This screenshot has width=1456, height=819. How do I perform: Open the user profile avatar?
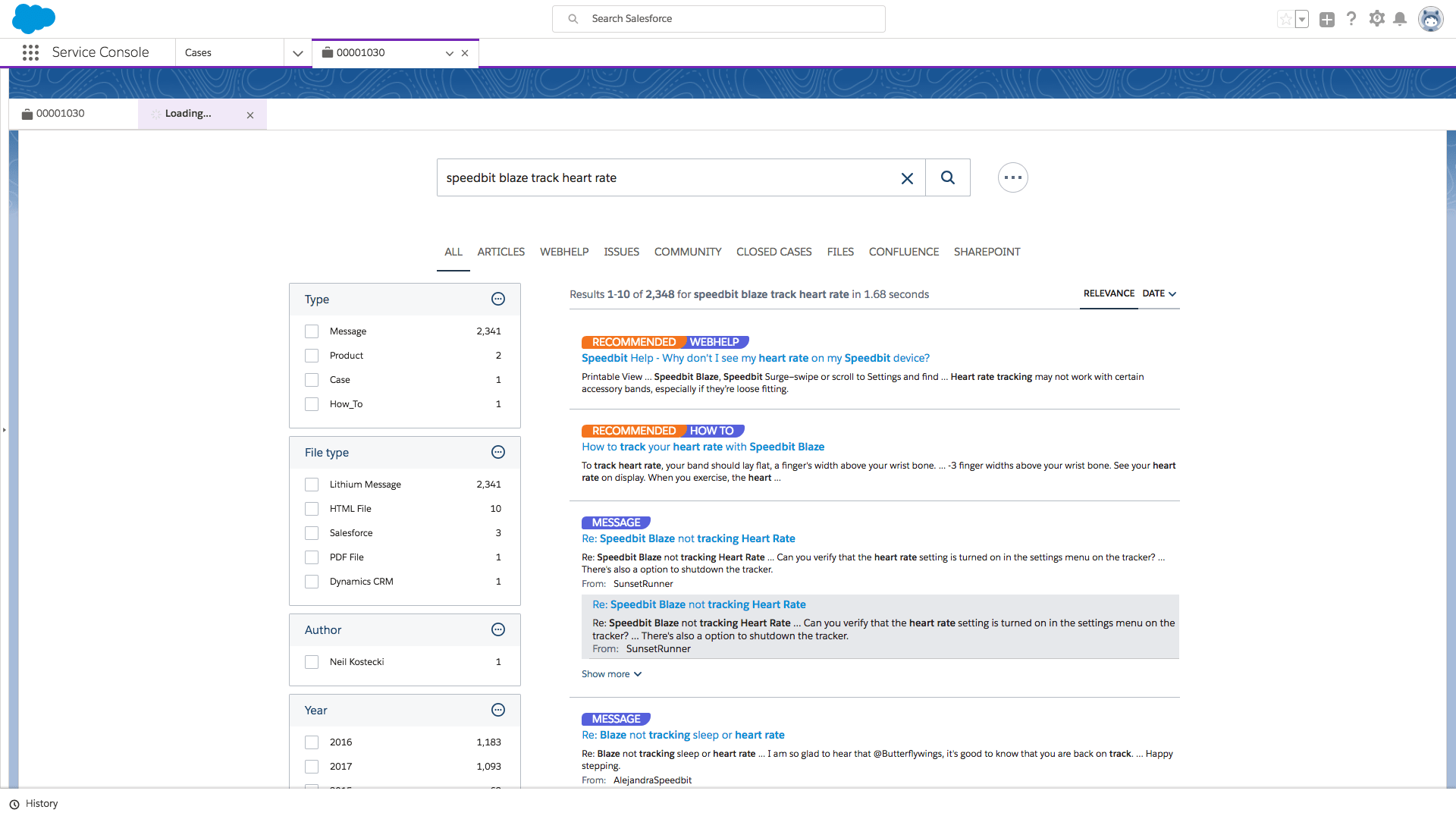coord(1430,19)
